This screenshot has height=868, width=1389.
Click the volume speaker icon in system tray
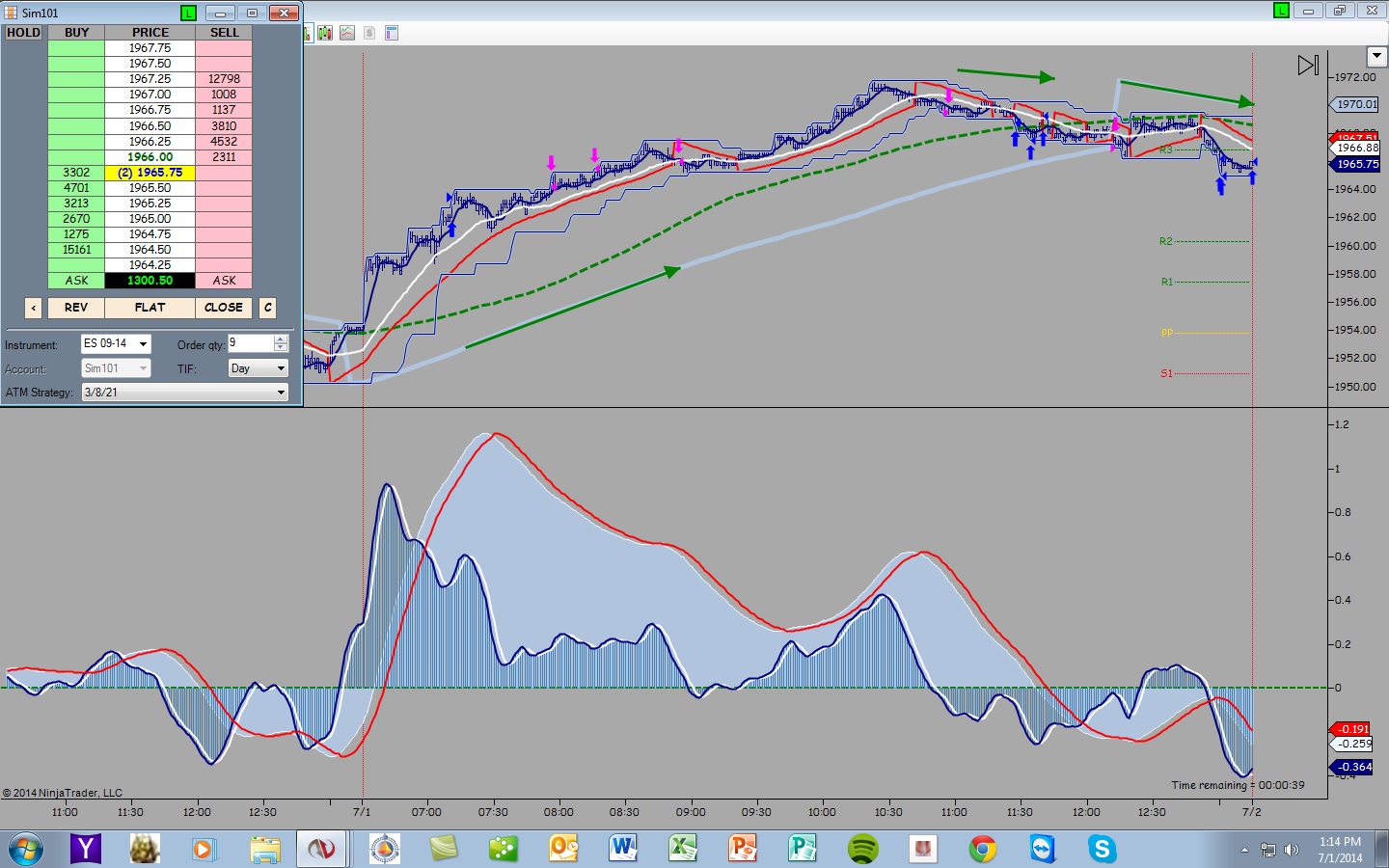tap(1292, 850)
